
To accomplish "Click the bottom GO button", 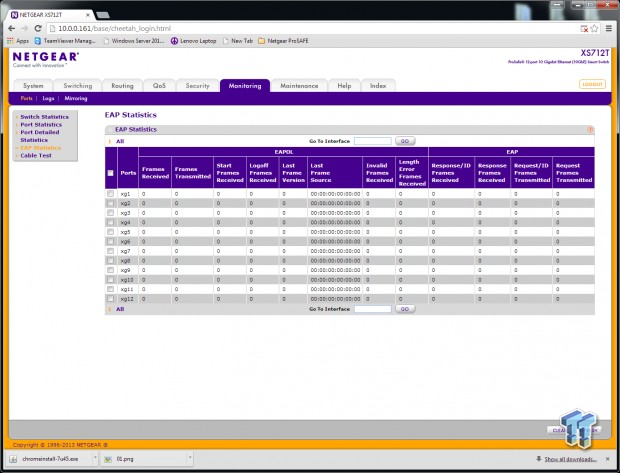I will point(405,309).
